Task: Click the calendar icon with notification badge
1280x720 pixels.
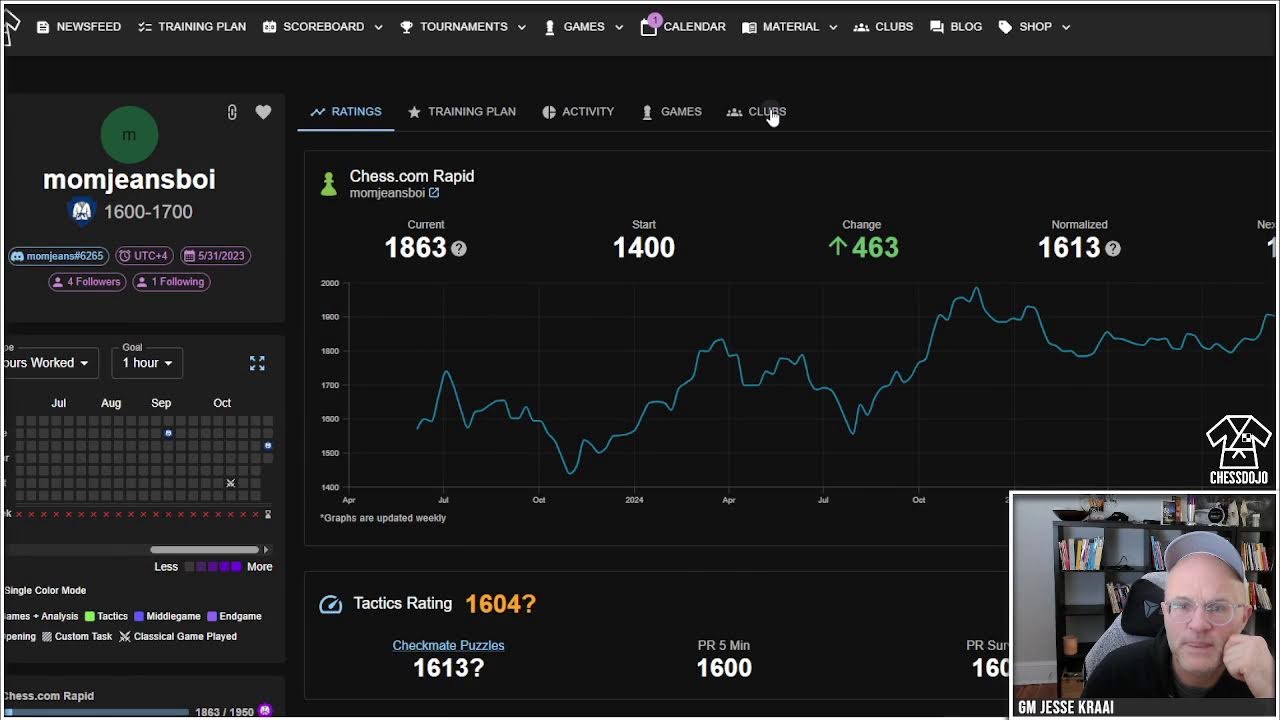Action: [649, 26]
